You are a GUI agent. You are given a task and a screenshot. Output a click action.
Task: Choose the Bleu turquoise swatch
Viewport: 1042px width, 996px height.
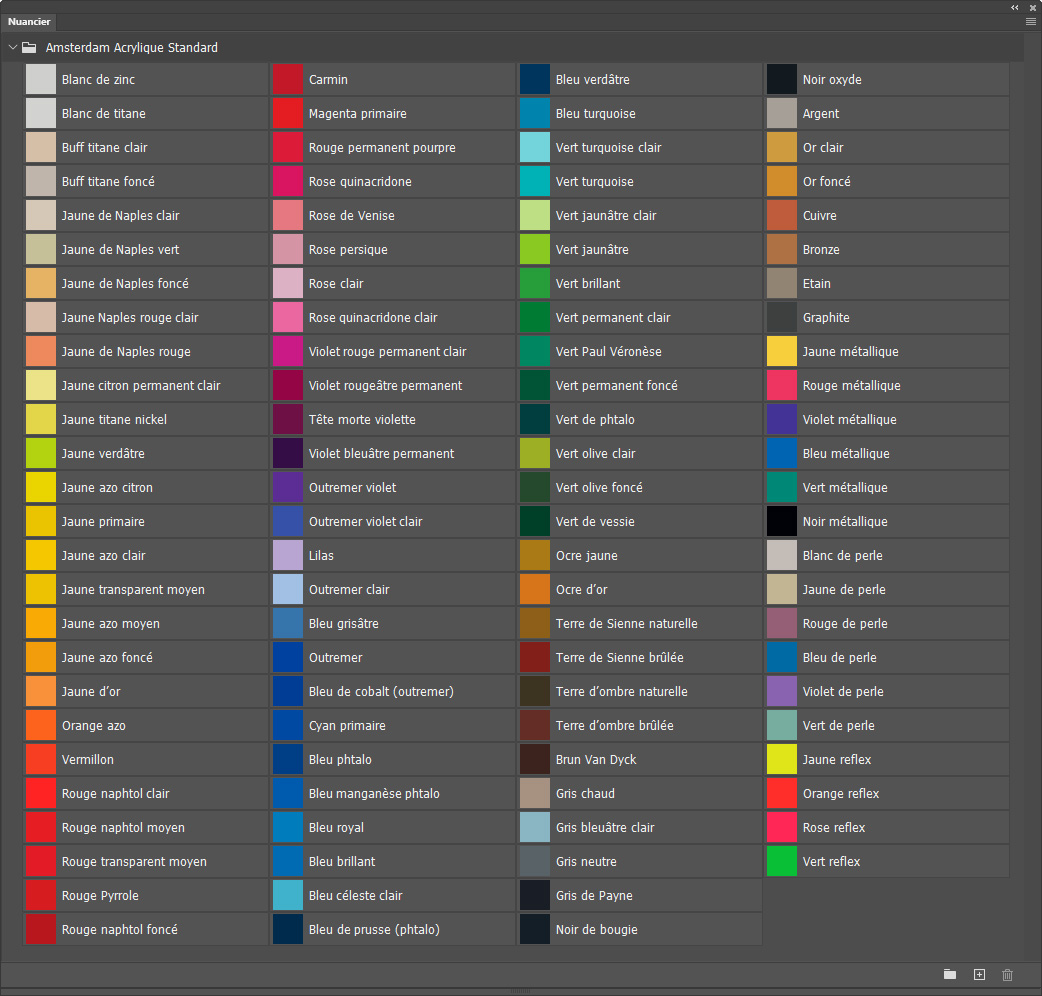tap(535, 114)
